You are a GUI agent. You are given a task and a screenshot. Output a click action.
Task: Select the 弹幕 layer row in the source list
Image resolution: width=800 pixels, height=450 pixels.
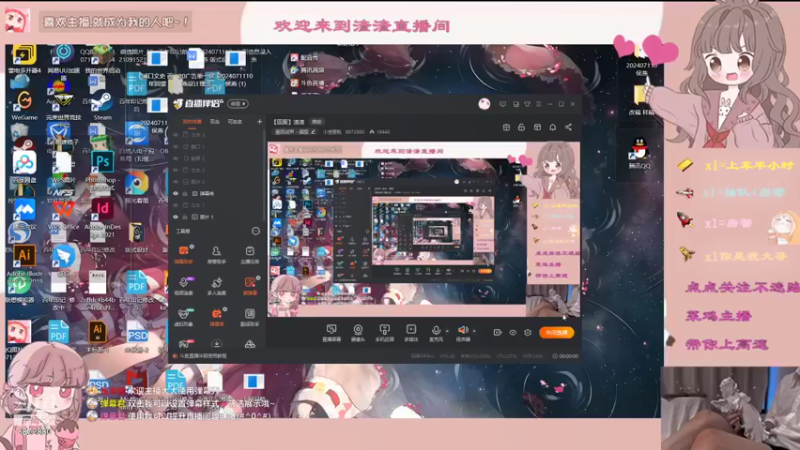pos(218,194)
